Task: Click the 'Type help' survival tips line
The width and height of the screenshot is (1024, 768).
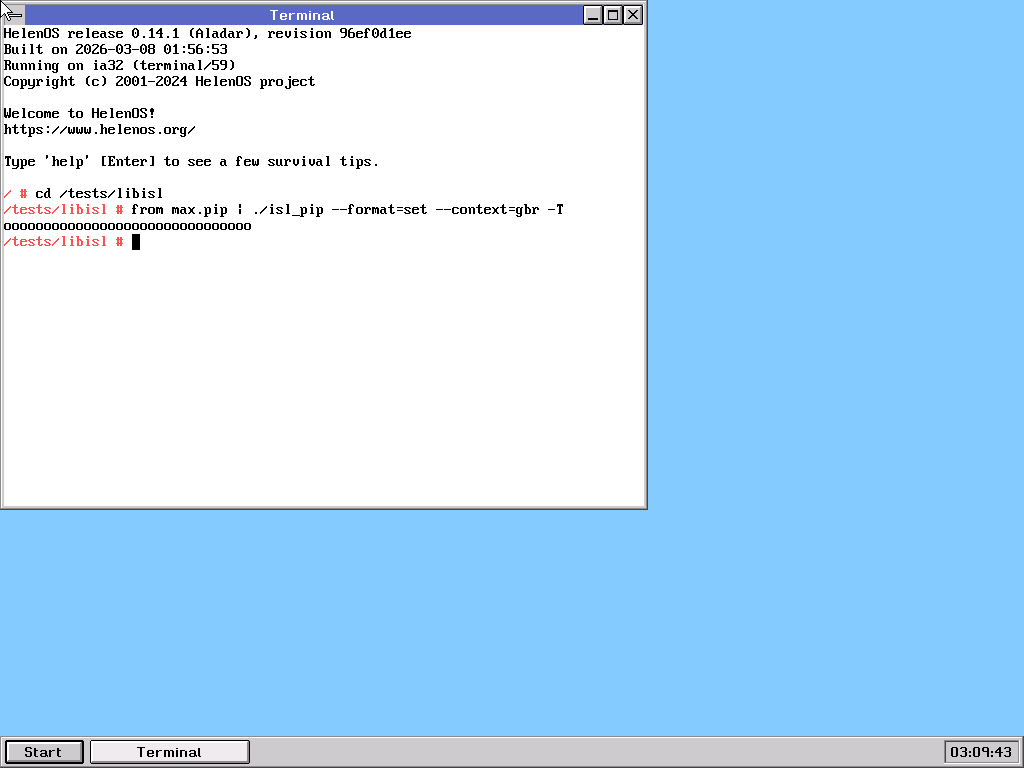Action: tap(191, 162)
